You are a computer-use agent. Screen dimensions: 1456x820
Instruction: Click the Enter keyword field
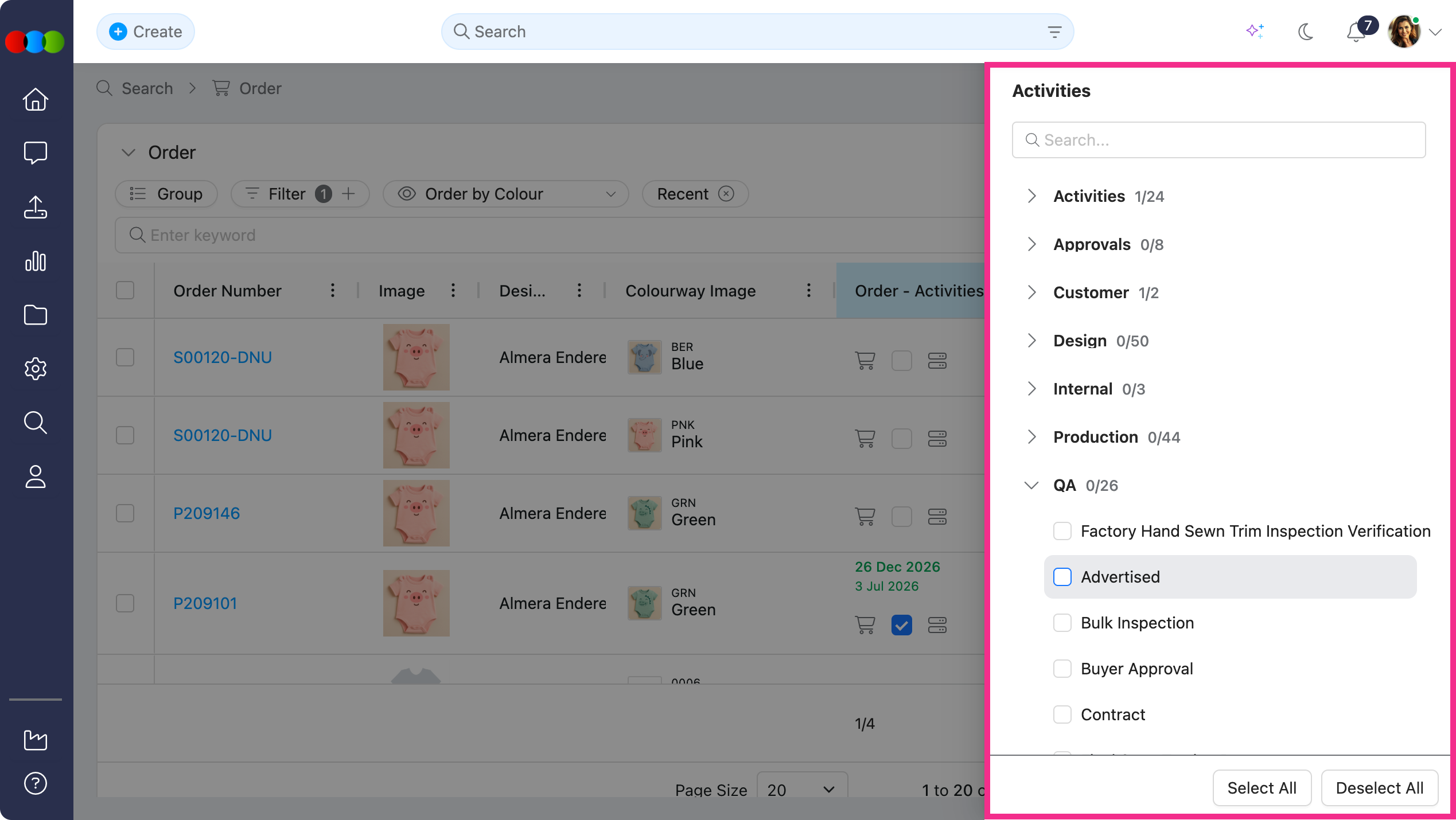pos(550,235)
